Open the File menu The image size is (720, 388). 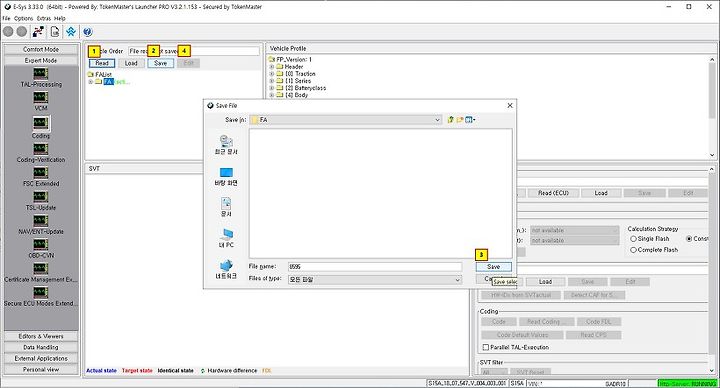[x=6, y=18]
